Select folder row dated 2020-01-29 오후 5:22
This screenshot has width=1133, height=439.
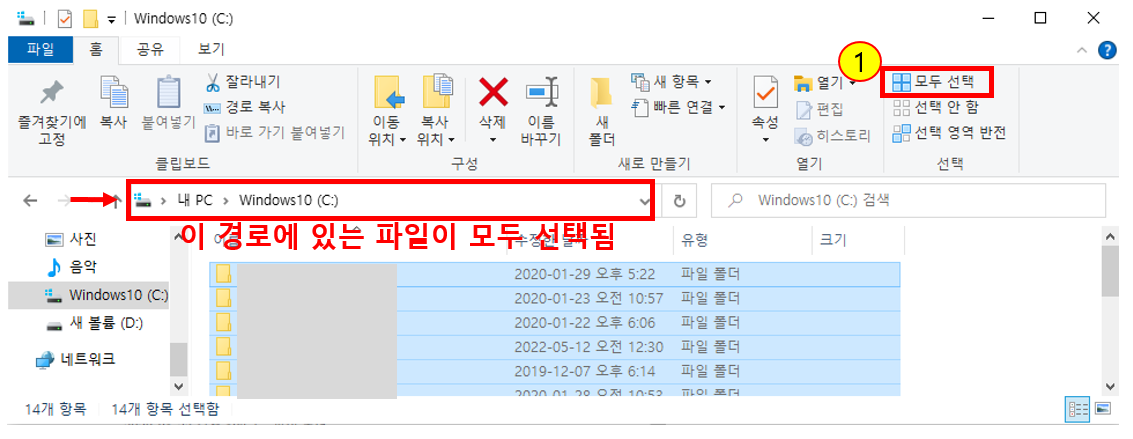(x=555, y=274)
